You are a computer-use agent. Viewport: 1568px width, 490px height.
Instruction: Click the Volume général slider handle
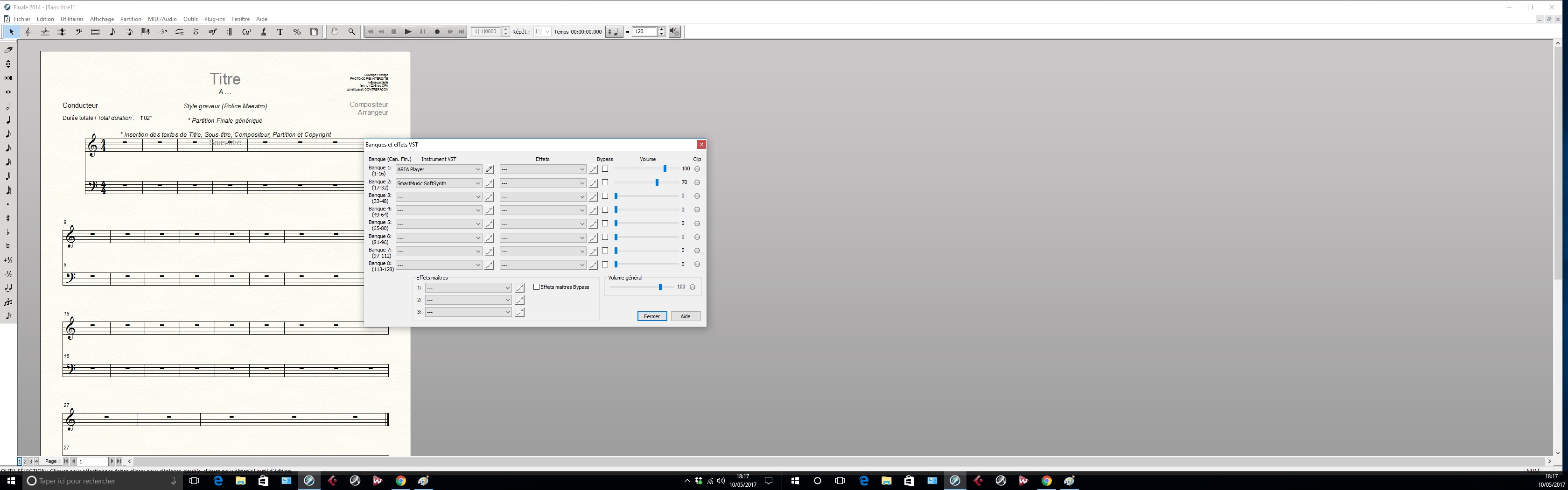[x=660, y=287]
